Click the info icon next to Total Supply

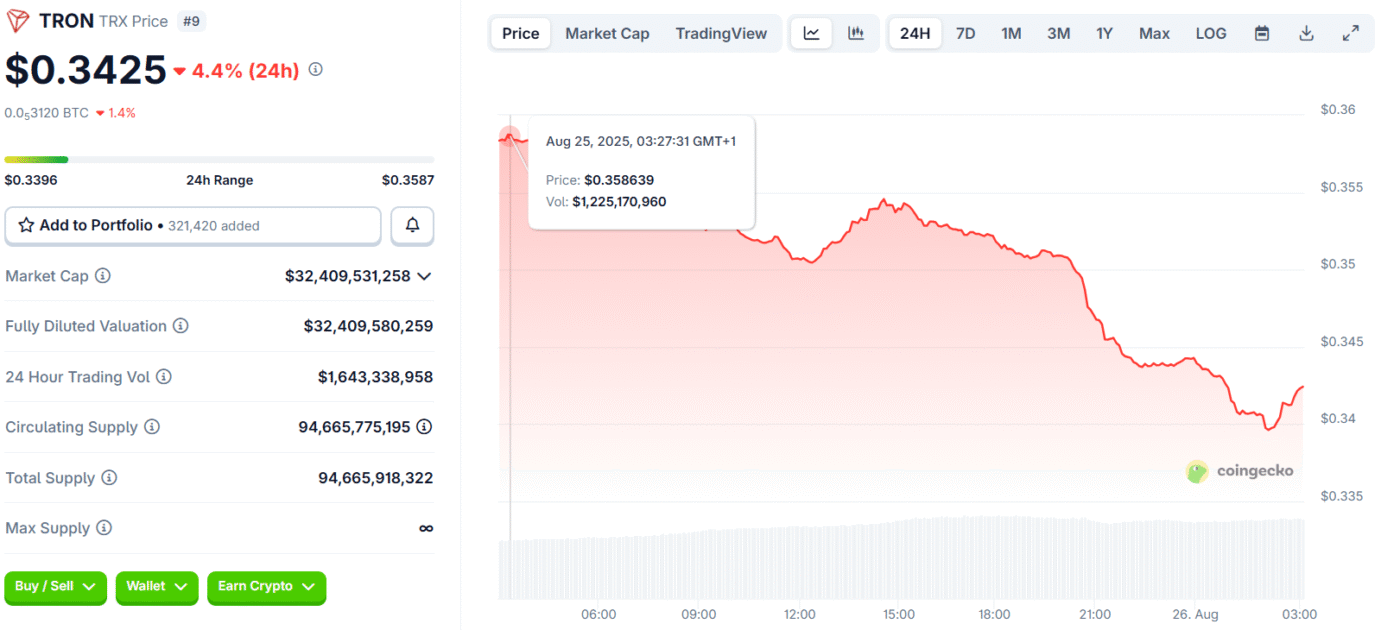tap(109, 478)
